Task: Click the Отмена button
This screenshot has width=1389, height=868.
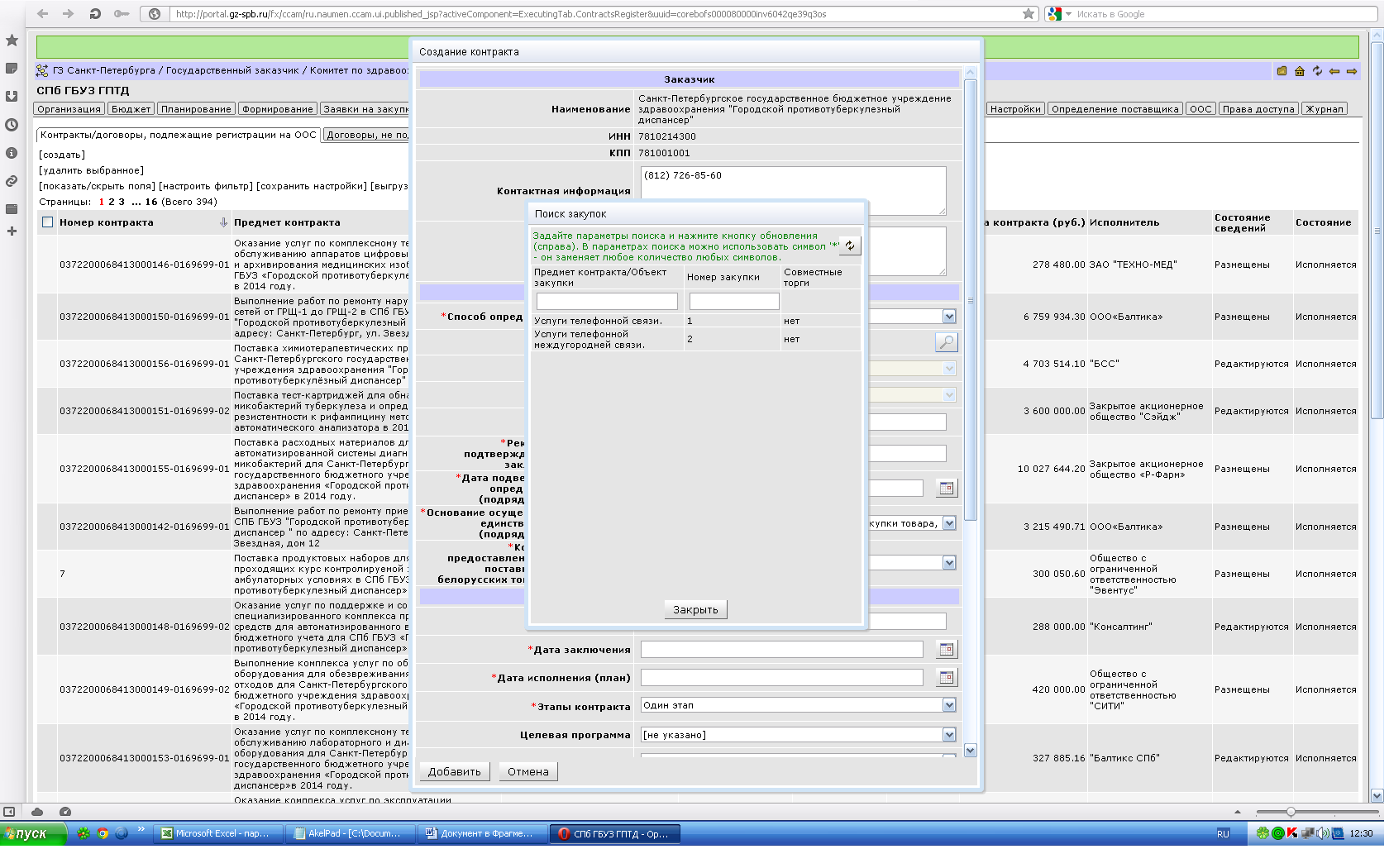Action: [528, 771]
